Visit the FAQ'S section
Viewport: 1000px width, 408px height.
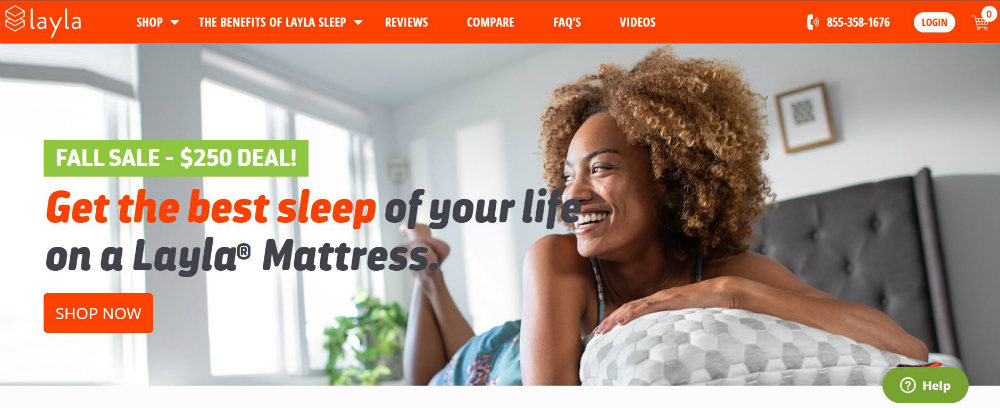click(x=567, y=22)
